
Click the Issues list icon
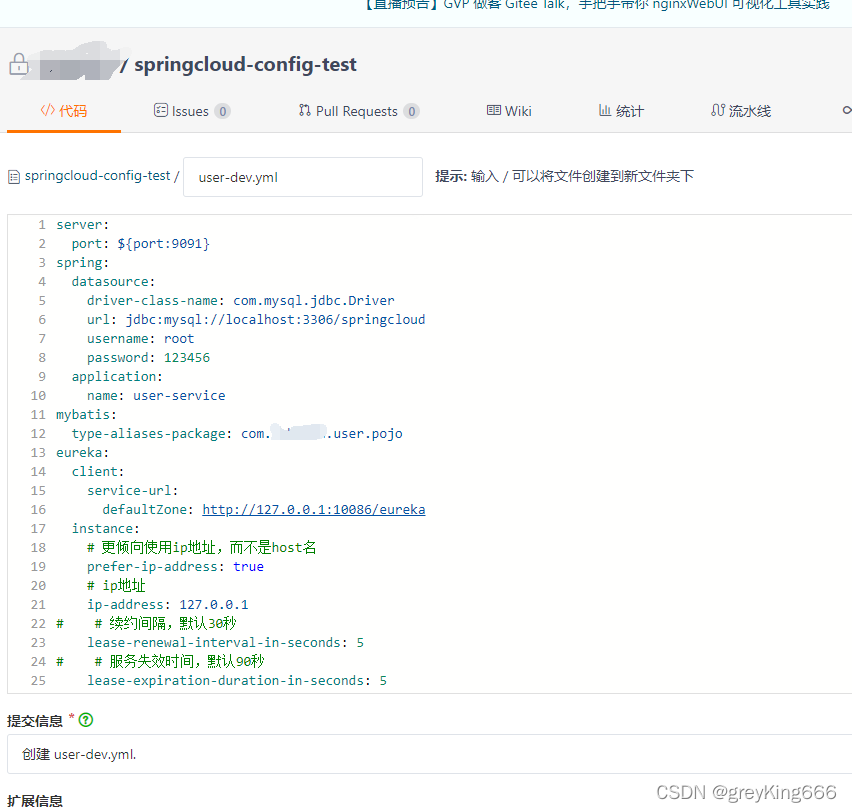(x=161, y=110)
